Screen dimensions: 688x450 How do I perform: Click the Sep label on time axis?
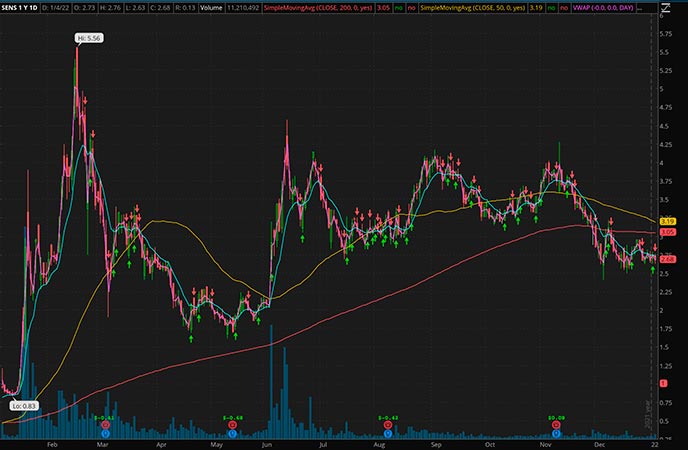(x=436, y=444)
